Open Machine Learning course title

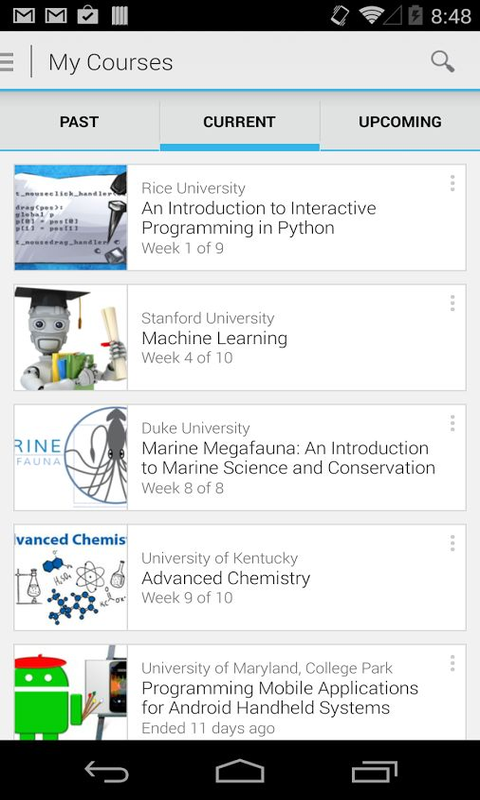(214, 338)
